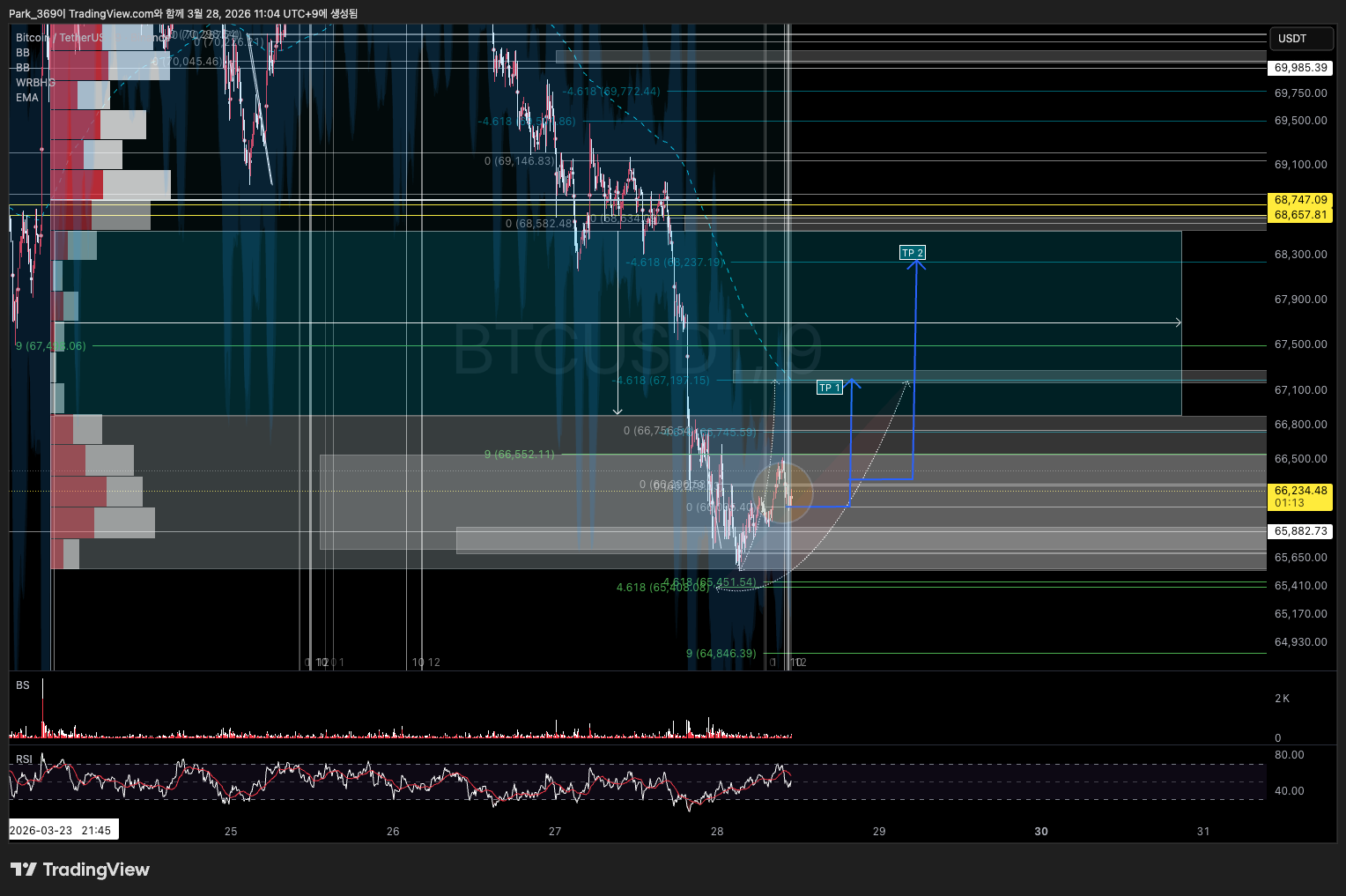Viewport: 1346px width, 896px height.
Task: Click the TP 2 target label
Action: 913,253
